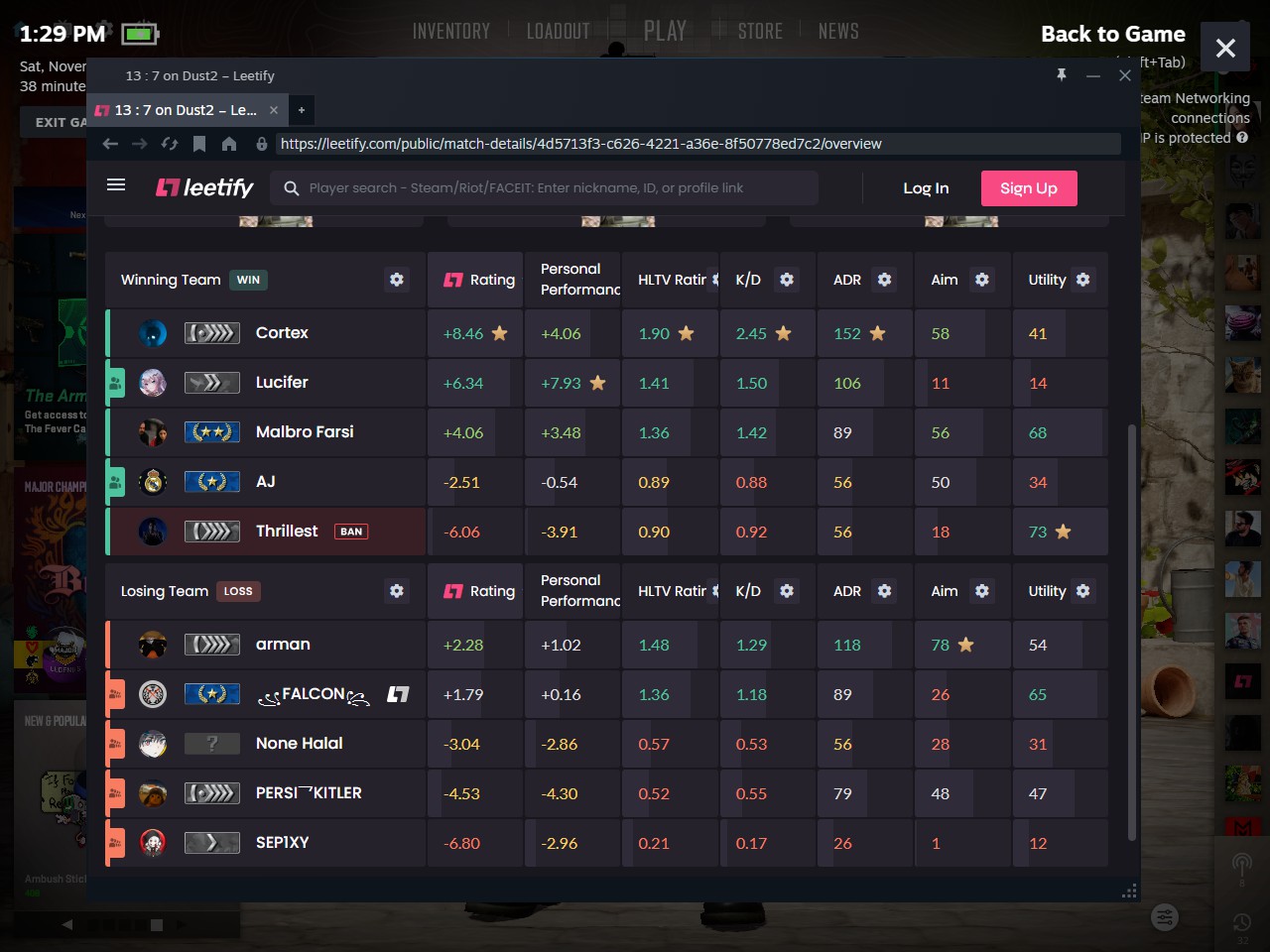
Task: Open the browser home page
Action: (x=229, y=144)
